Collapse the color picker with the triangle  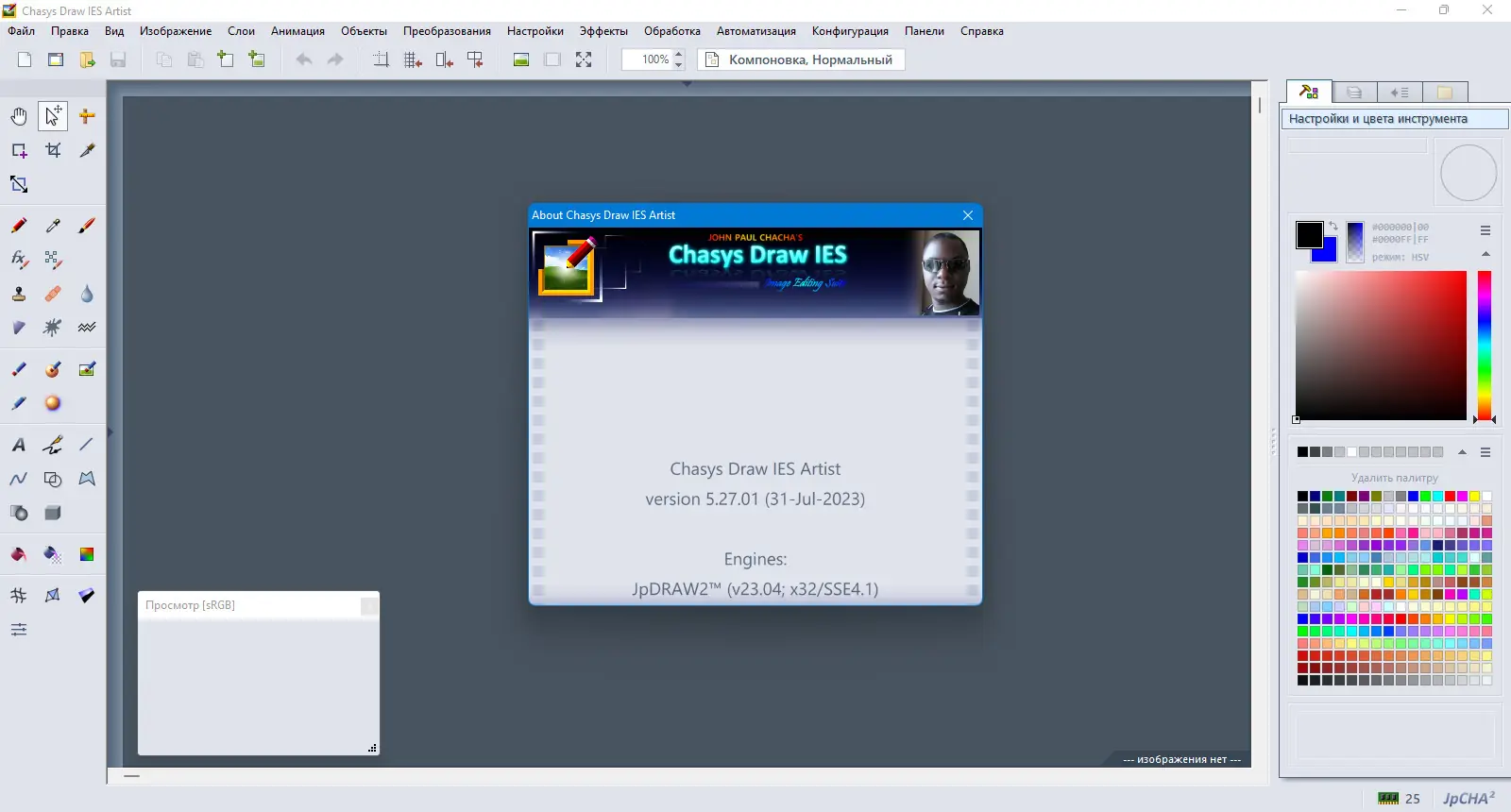tap(1486, 254)
